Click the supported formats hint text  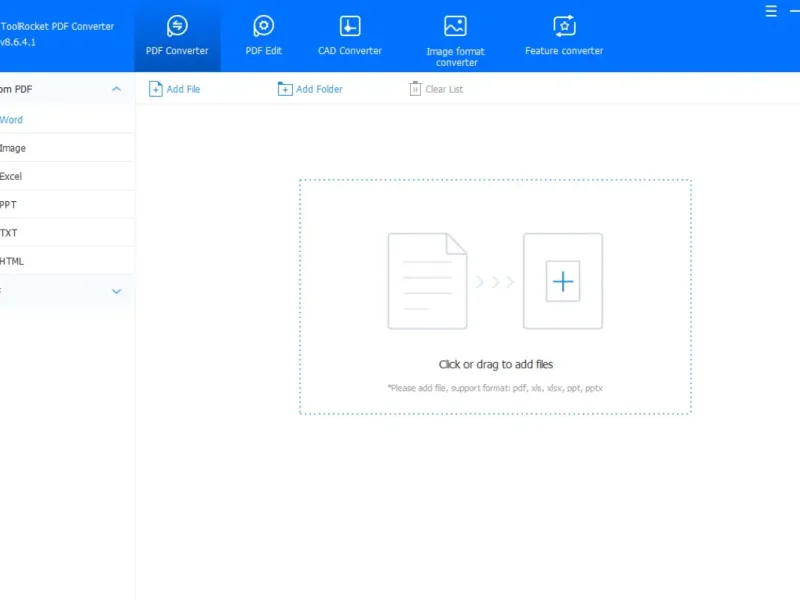click(x=495, y=388)
